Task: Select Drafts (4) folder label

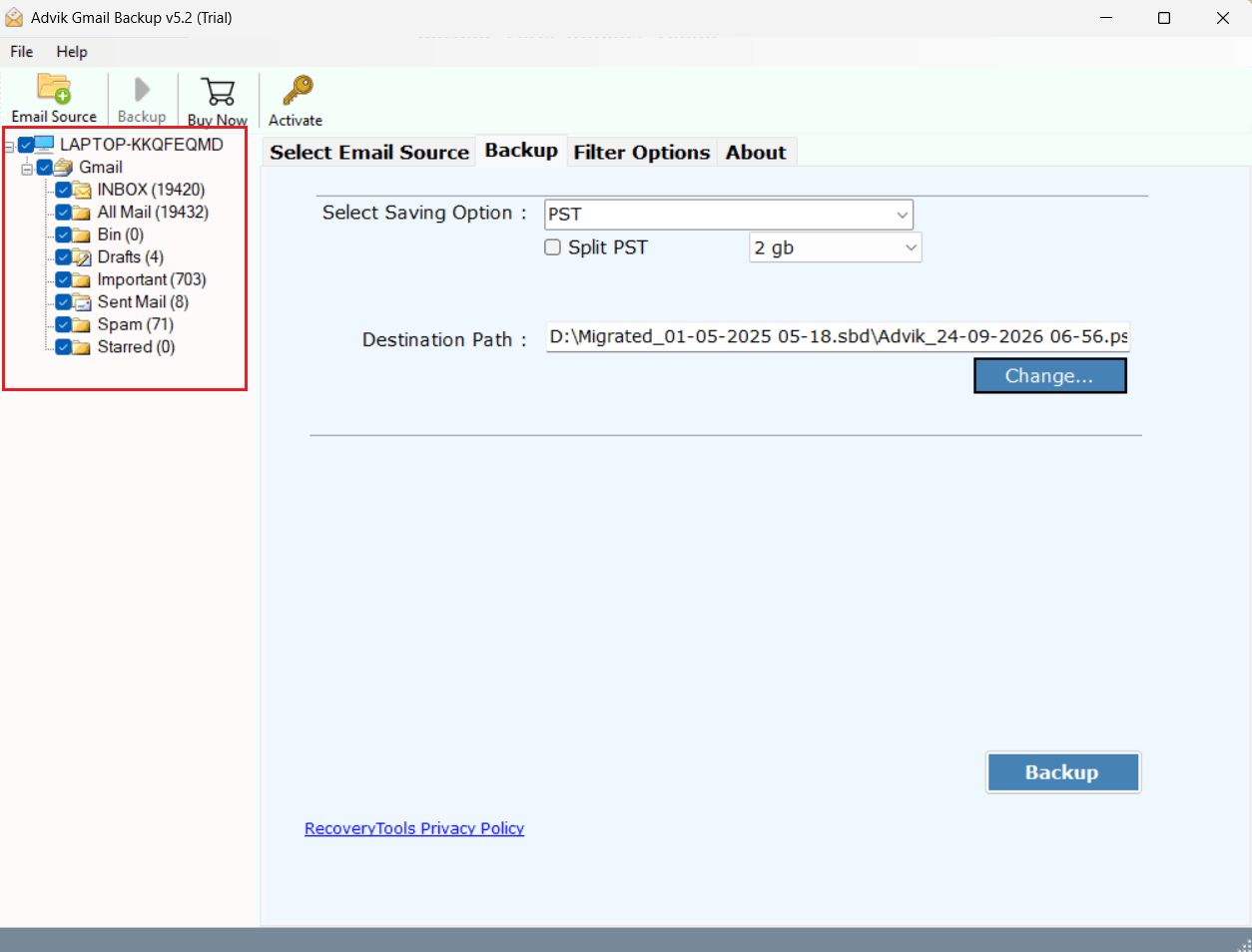Action: point(131,257)
